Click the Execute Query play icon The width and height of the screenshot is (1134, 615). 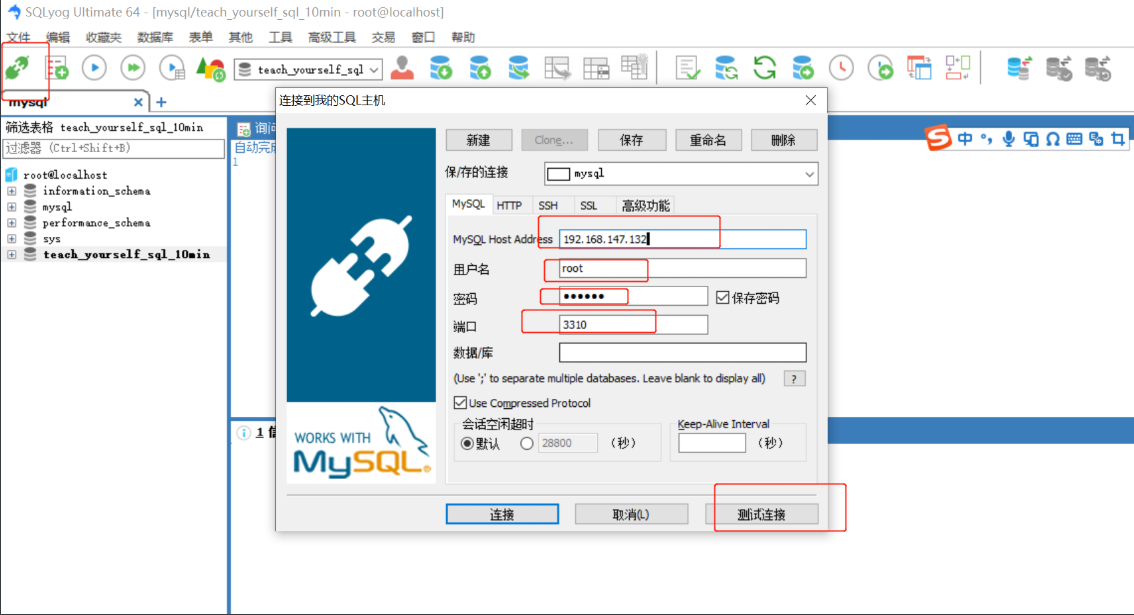tap(94, 68)
